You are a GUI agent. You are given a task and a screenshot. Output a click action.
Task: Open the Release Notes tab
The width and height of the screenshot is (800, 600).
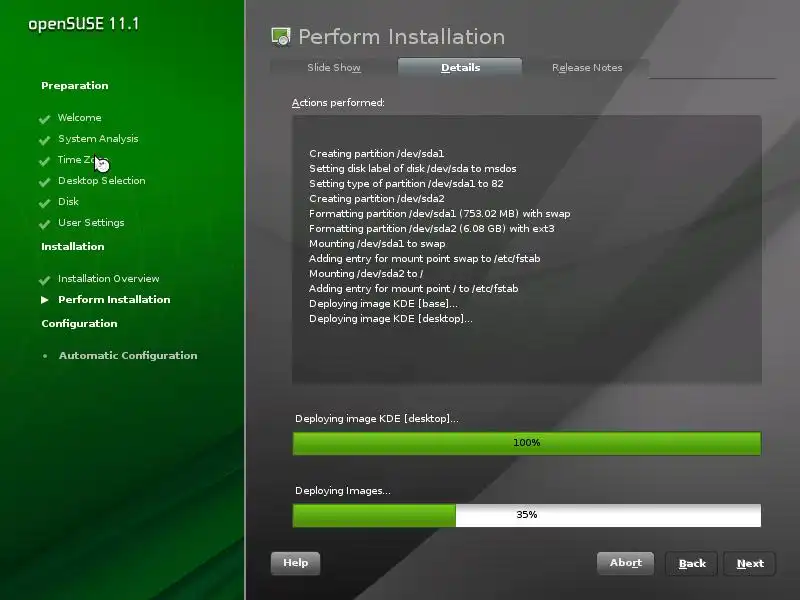[x=587, y=67]
